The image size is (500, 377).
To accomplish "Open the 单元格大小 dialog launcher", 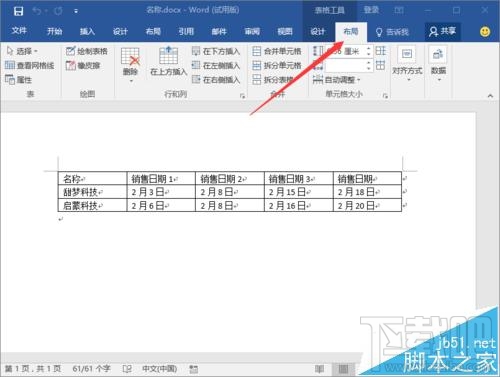I will point(385,96).
